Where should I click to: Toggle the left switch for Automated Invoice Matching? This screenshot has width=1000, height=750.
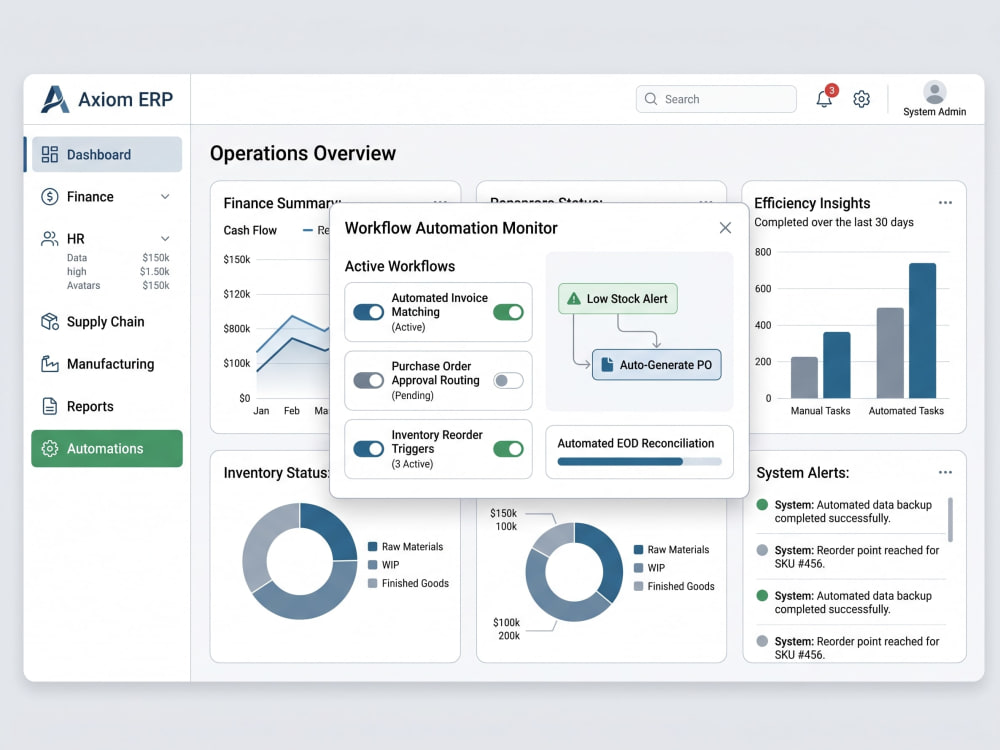[369, 312]
